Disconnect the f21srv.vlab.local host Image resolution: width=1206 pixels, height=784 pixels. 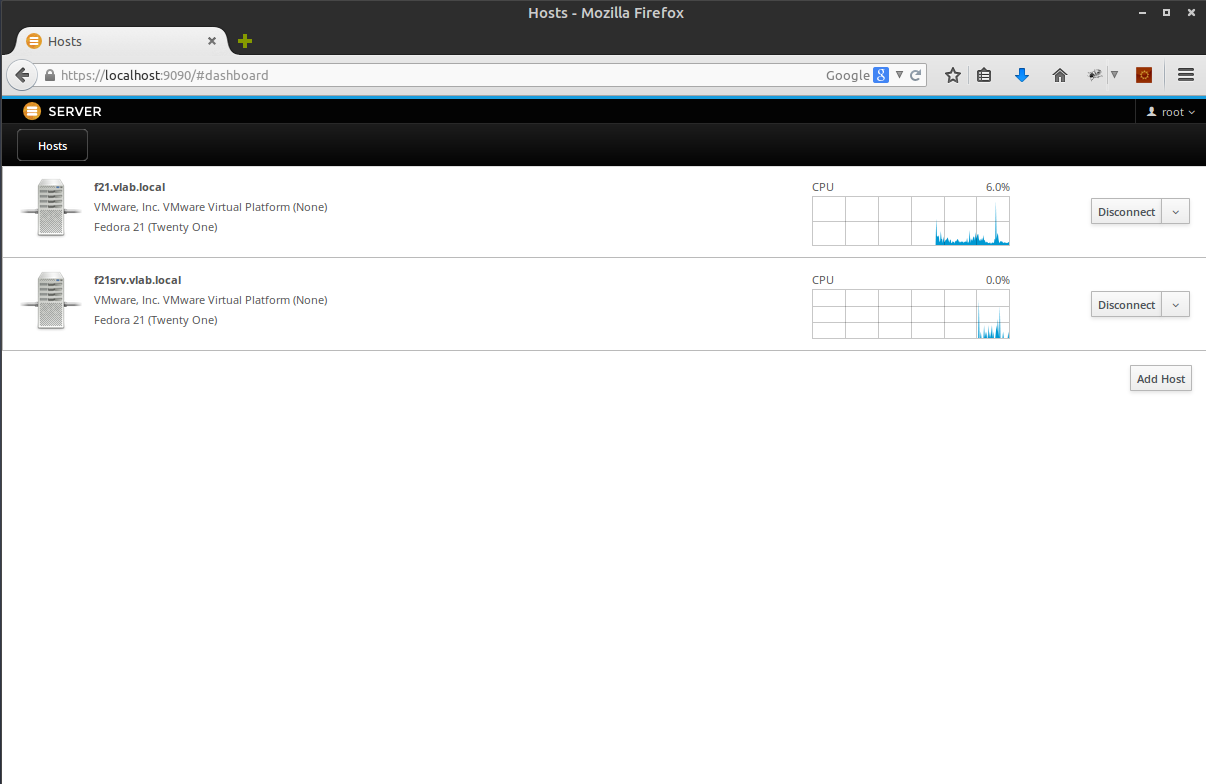click(1126, 305)
